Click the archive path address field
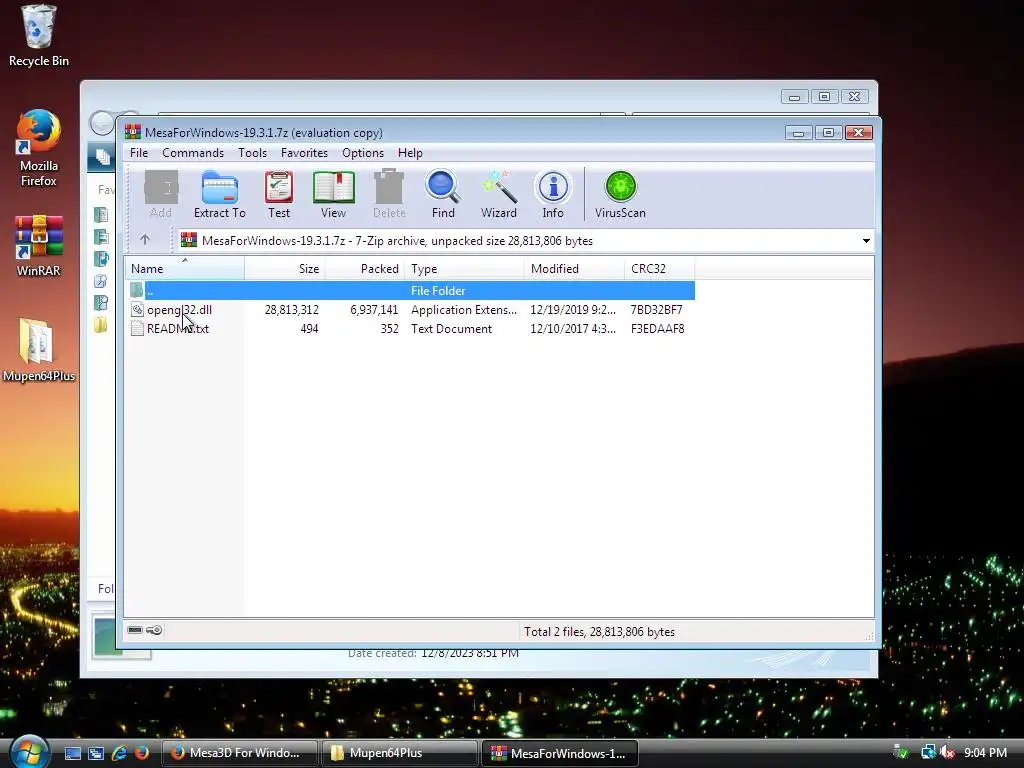This screenshot has width=1024, height=768. (526, 241)
